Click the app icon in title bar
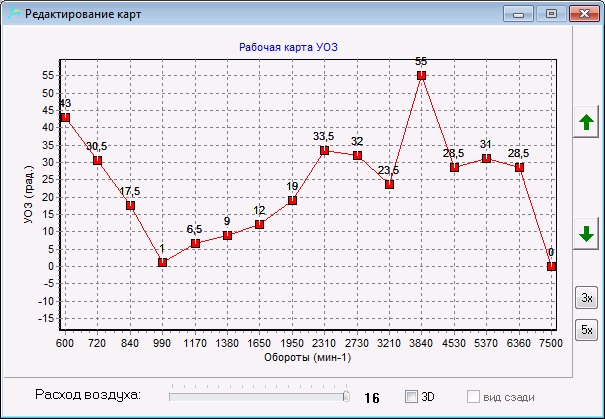 14,14
